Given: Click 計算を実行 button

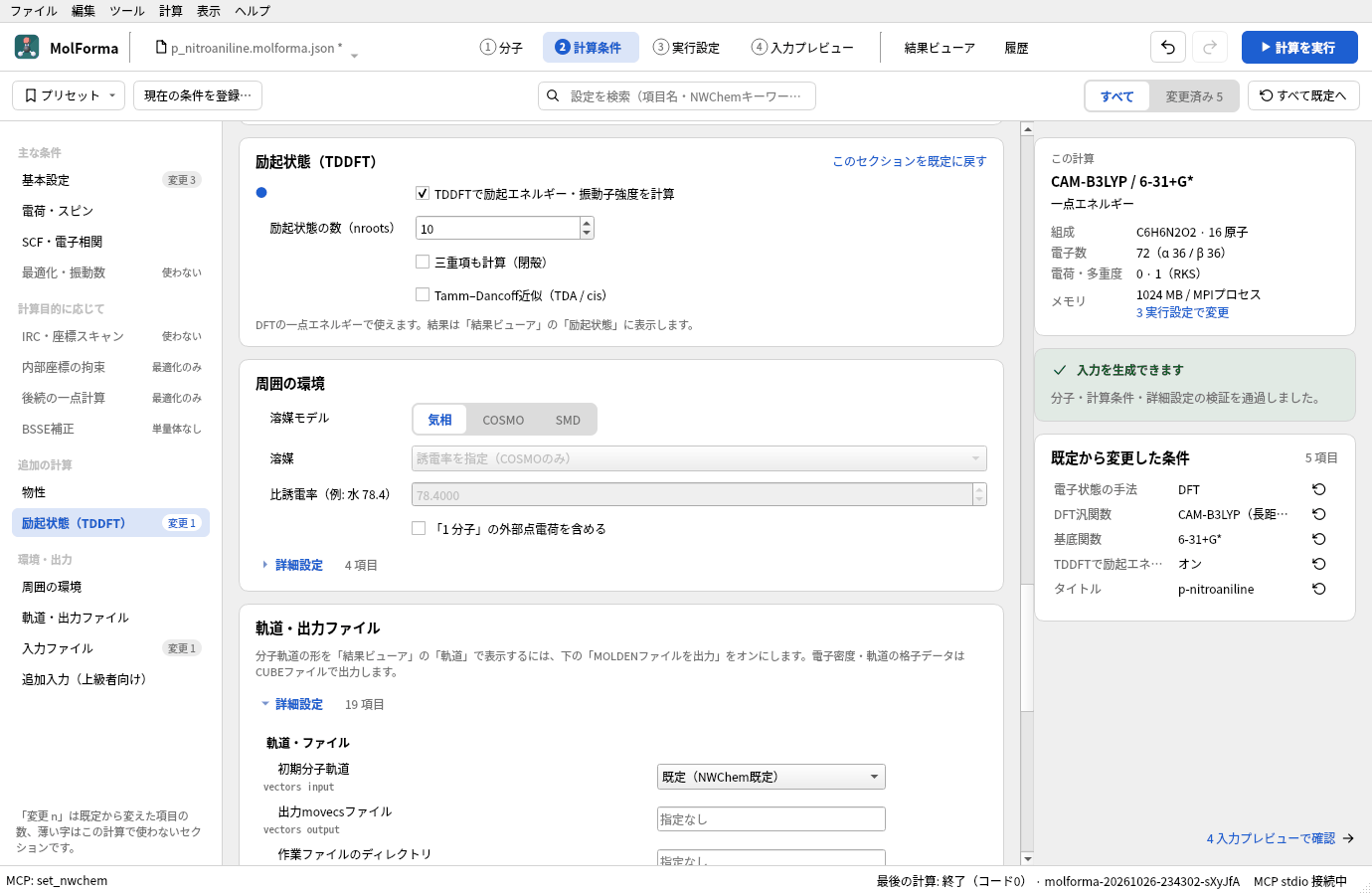Looking at the screenshot, I should pyautogui.click(x=1299, y=47).
